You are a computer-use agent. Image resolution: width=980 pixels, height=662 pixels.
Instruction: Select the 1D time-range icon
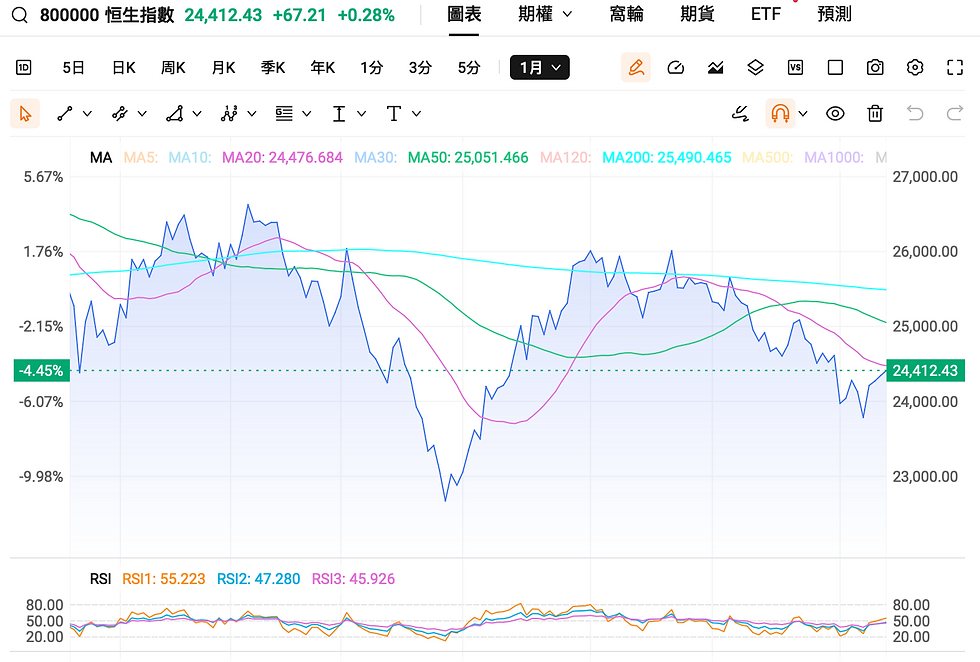click(24, 68)
